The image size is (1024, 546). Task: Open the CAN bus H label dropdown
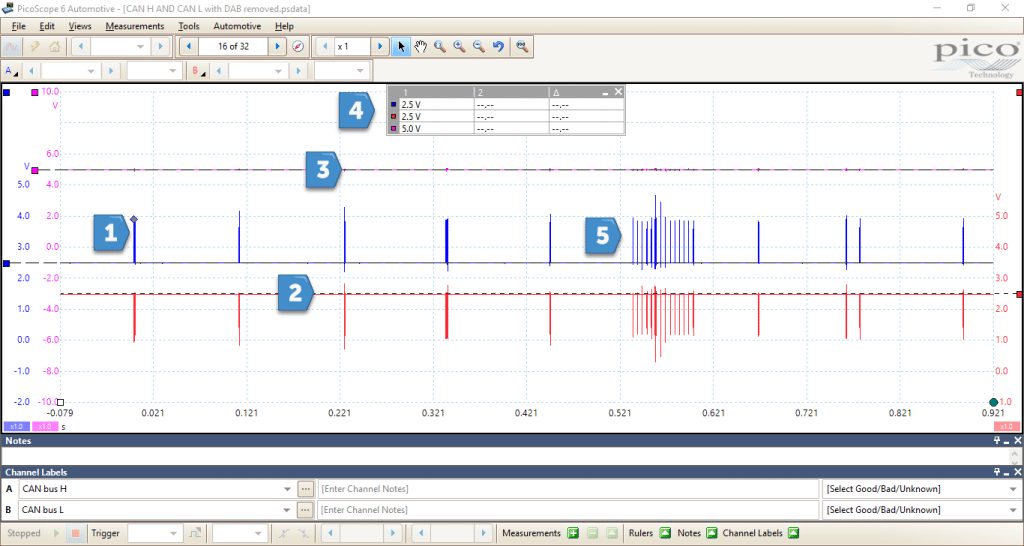pyautogui.click(x=287, y=489)
